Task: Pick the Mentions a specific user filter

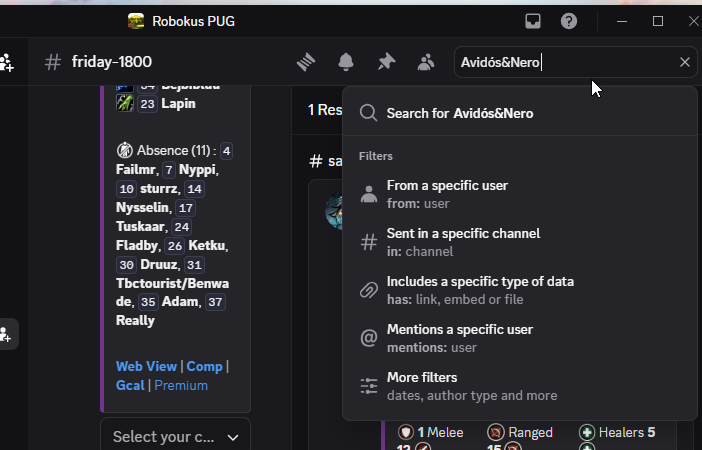Action: tap(520, 338)
